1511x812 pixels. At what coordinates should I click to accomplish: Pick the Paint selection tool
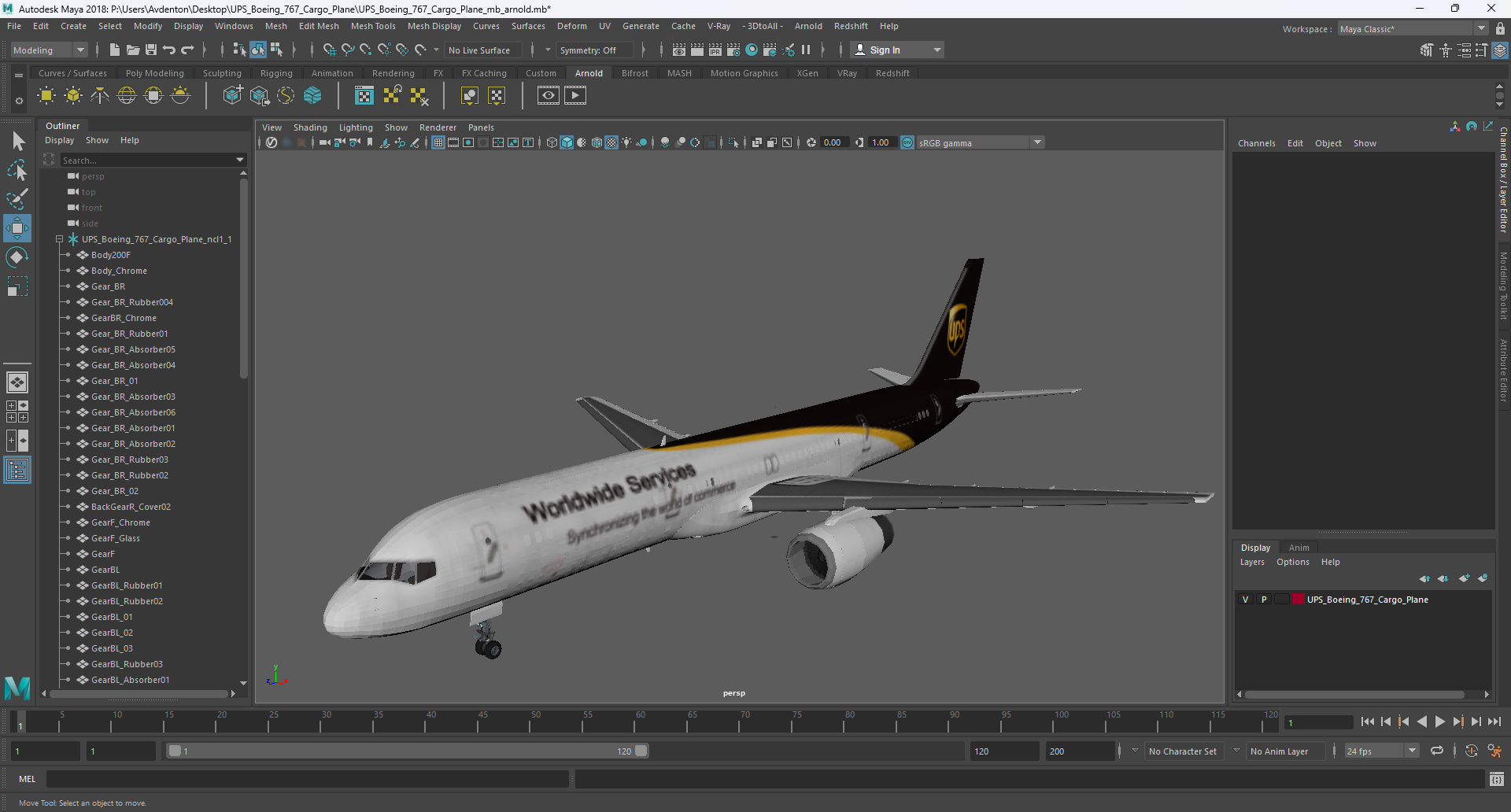point(17,198)
